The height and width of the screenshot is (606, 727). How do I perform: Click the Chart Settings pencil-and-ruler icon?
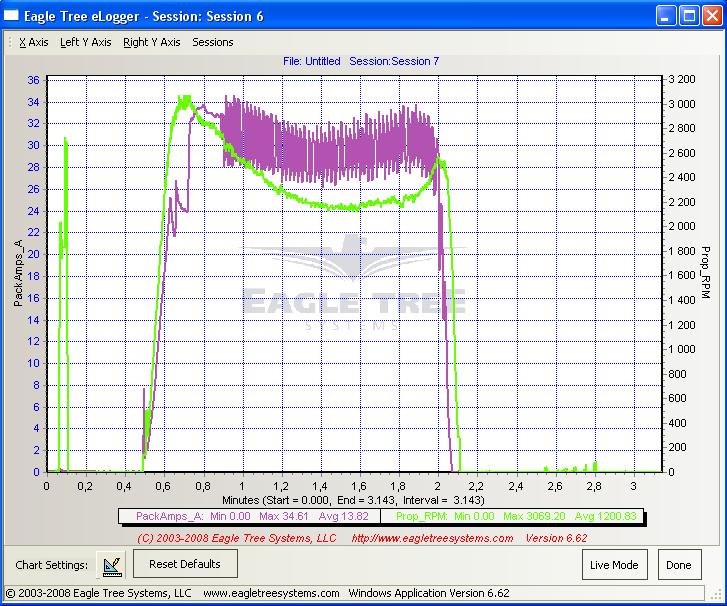(x=111, y=565)
